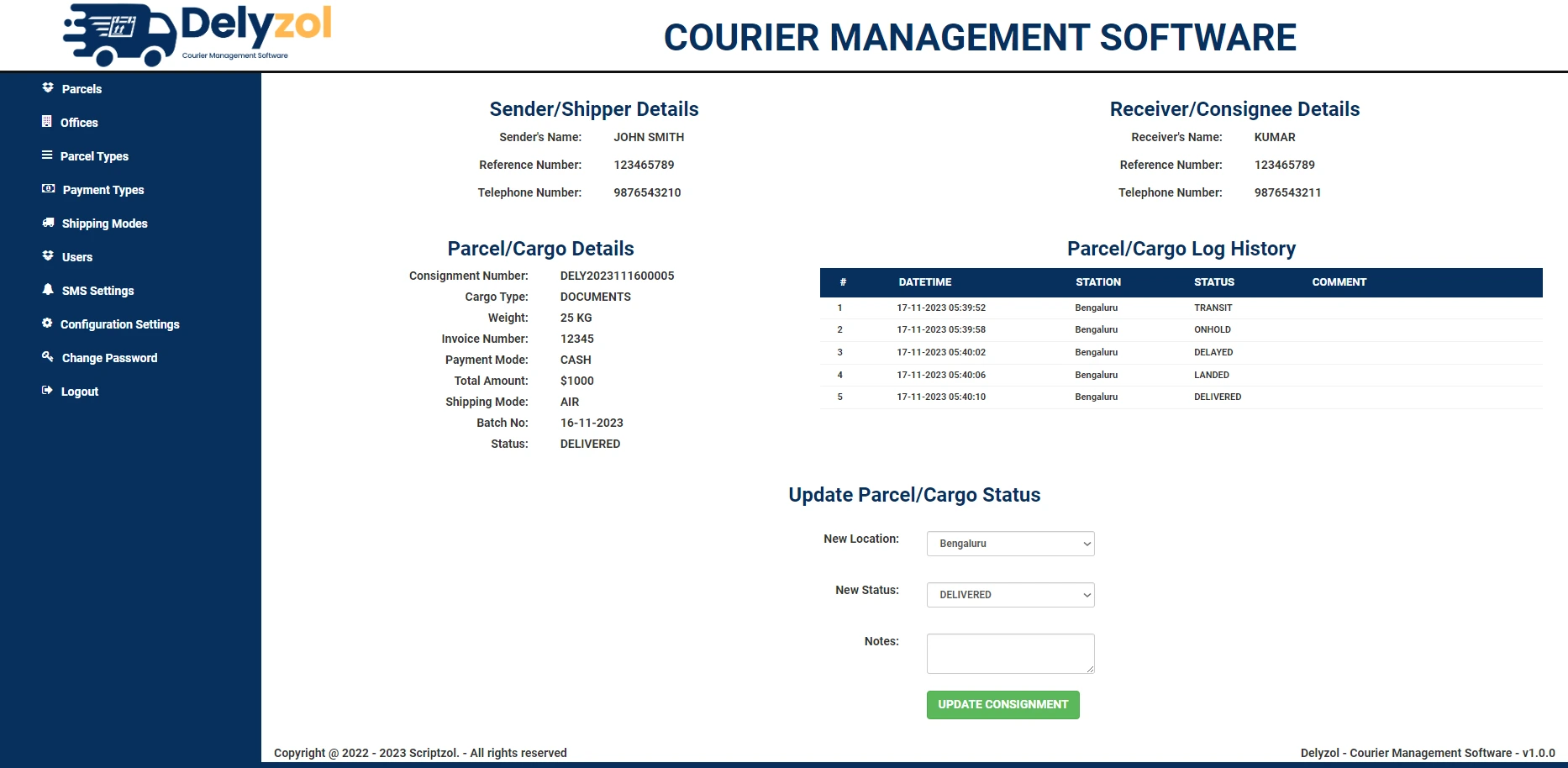Click shipping mode AIR value
The image size is (1568, 768).
(570, 402)
